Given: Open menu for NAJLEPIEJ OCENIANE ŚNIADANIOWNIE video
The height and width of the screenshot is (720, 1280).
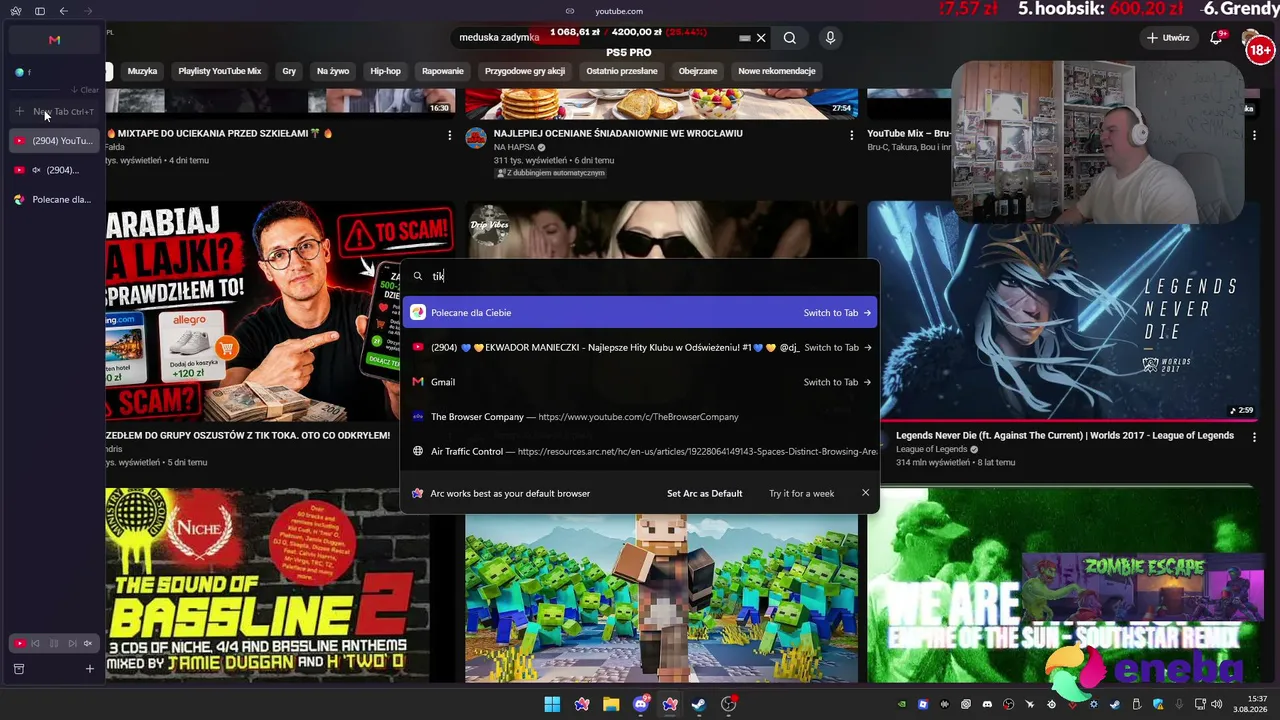Looking at the screenshot, I should coord(852,135).
